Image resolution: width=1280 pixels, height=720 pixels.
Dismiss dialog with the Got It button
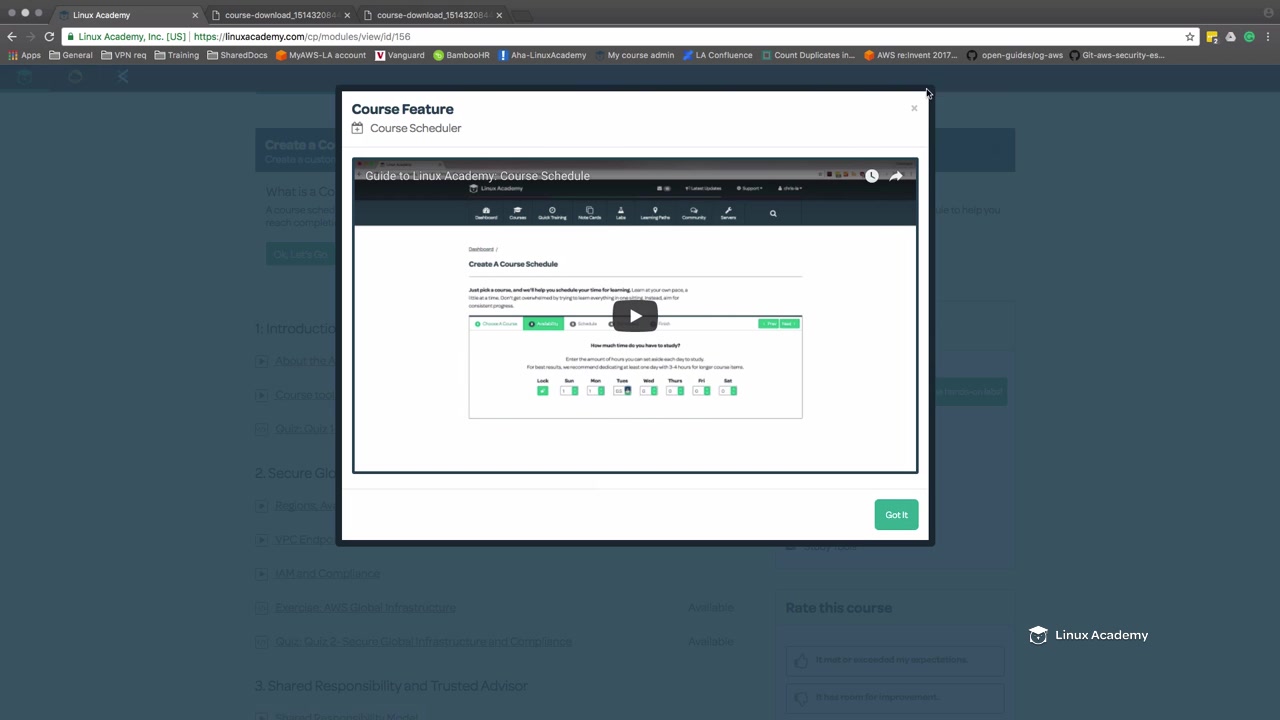click(x=896, y=515)
